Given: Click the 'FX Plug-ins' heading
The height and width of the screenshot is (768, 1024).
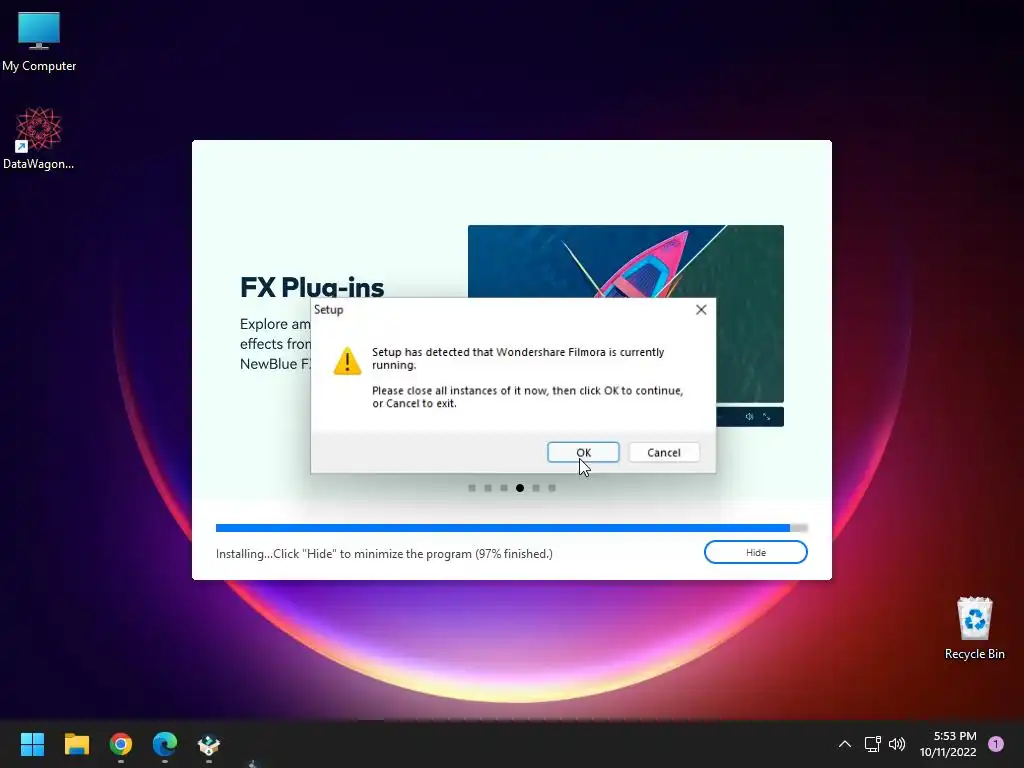Looking at the screenshot, I should pos(312,287).
